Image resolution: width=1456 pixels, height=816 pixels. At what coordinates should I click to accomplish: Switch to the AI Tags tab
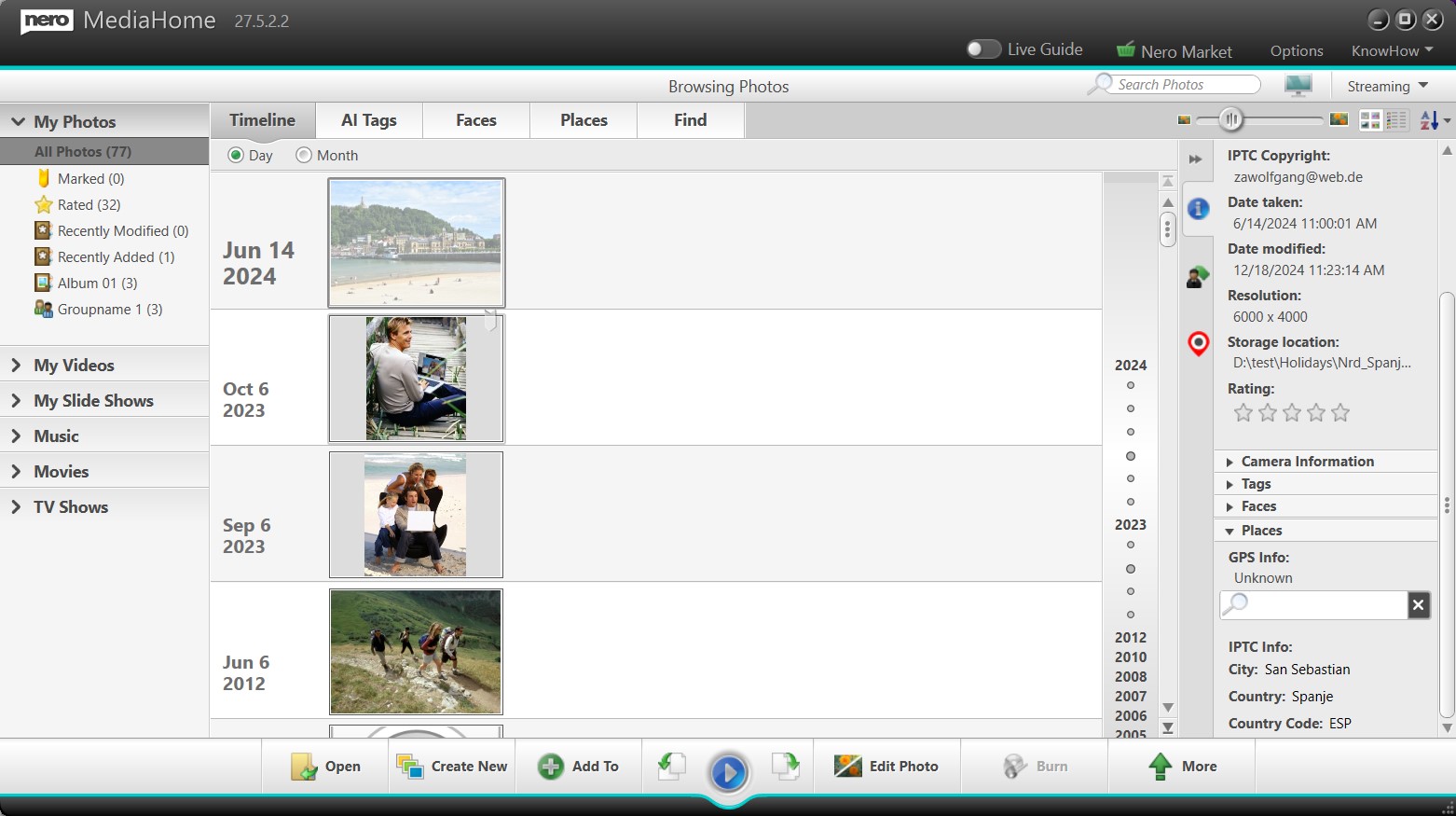coord(369,120)
